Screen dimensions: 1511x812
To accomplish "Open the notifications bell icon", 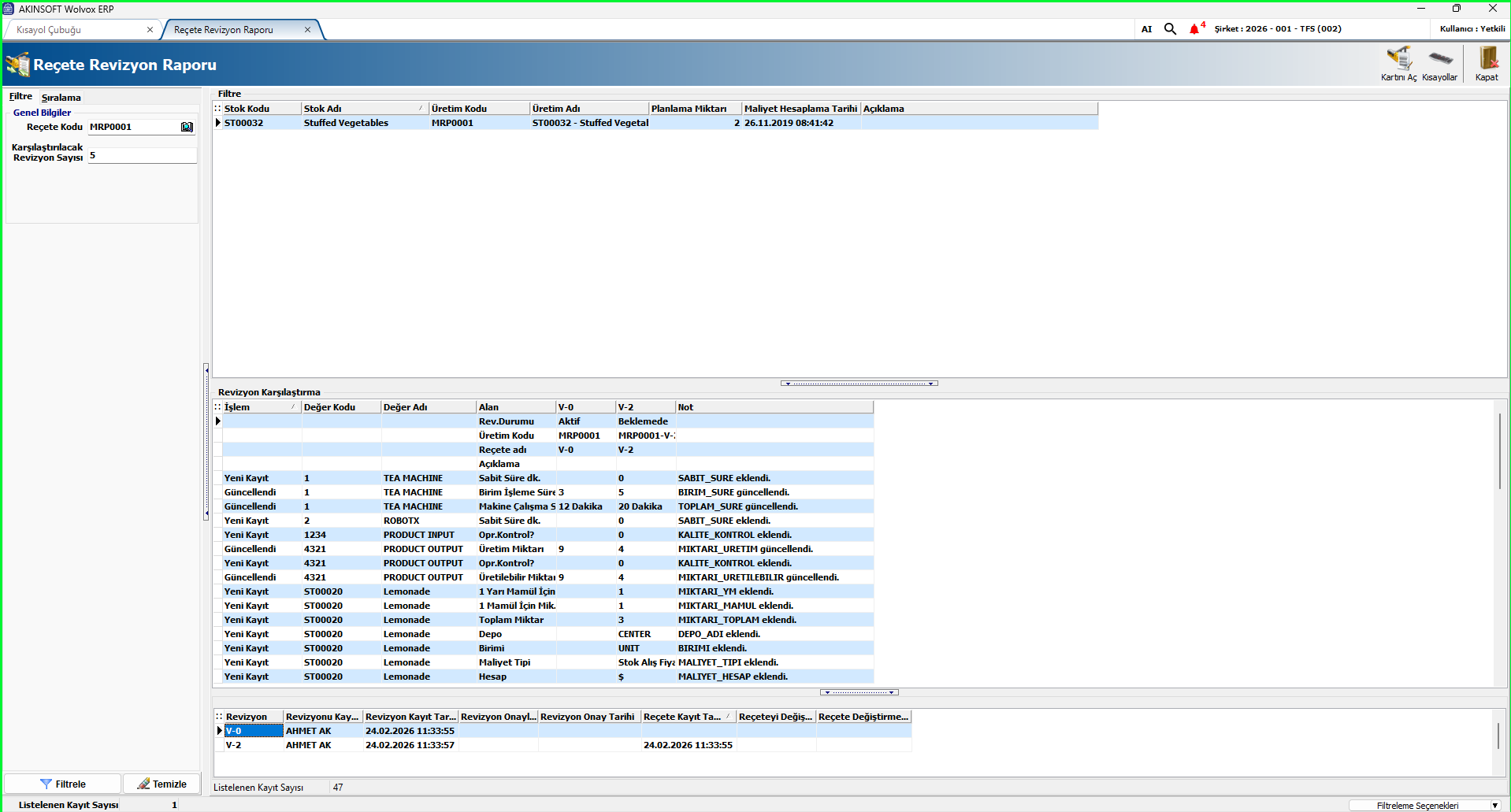I will [1194, 29].
